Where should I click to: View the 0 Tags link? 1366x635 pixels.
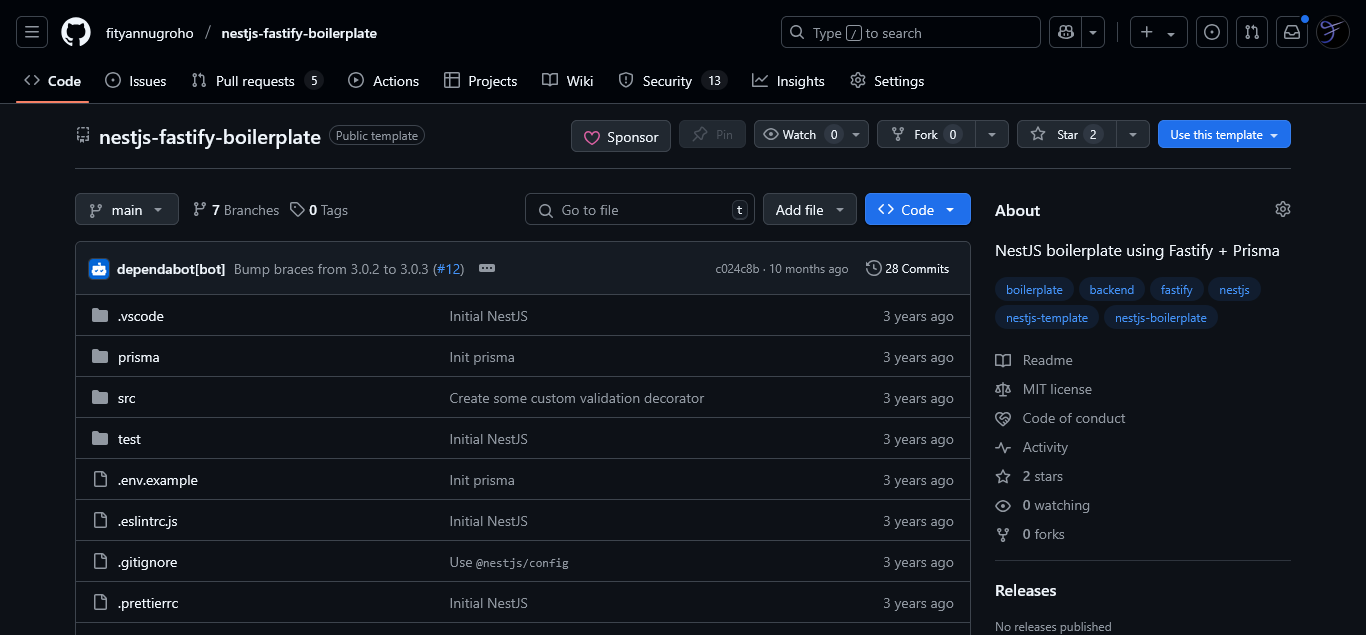(x=319, y=210)
